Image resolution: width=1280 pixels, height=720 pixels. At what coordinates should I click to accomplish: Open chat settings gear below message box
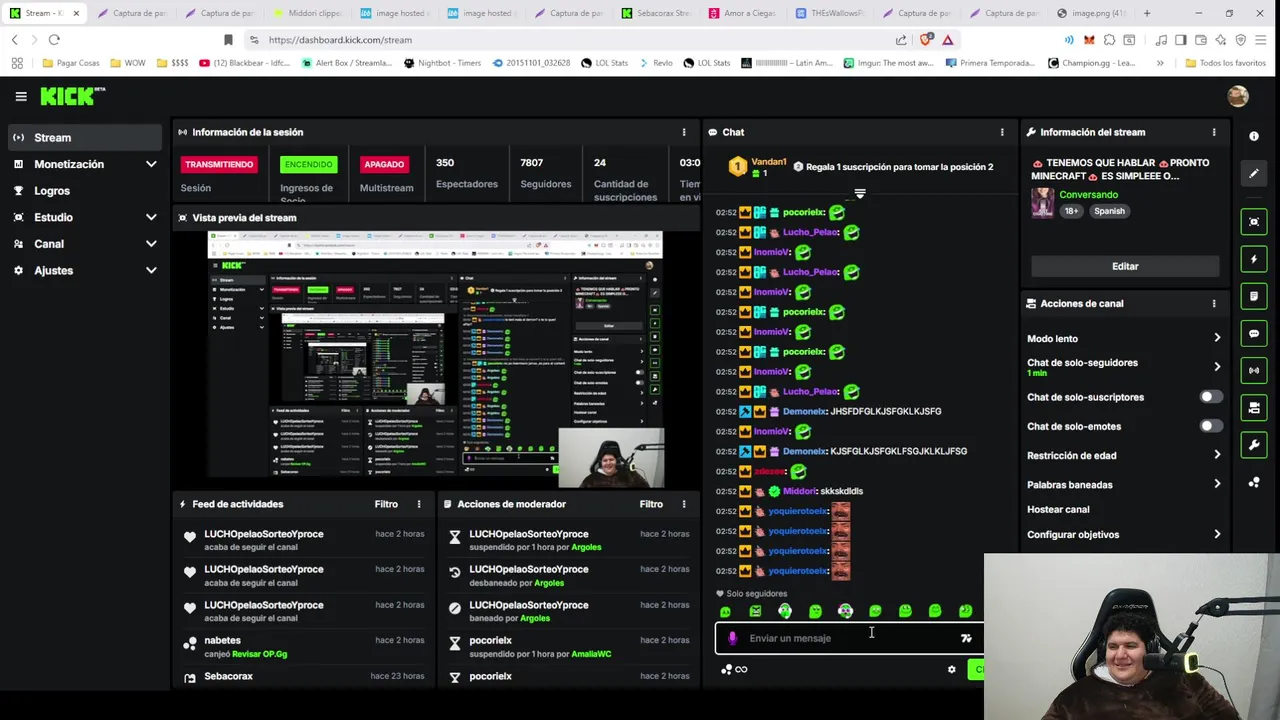click(x=952, y=669)
